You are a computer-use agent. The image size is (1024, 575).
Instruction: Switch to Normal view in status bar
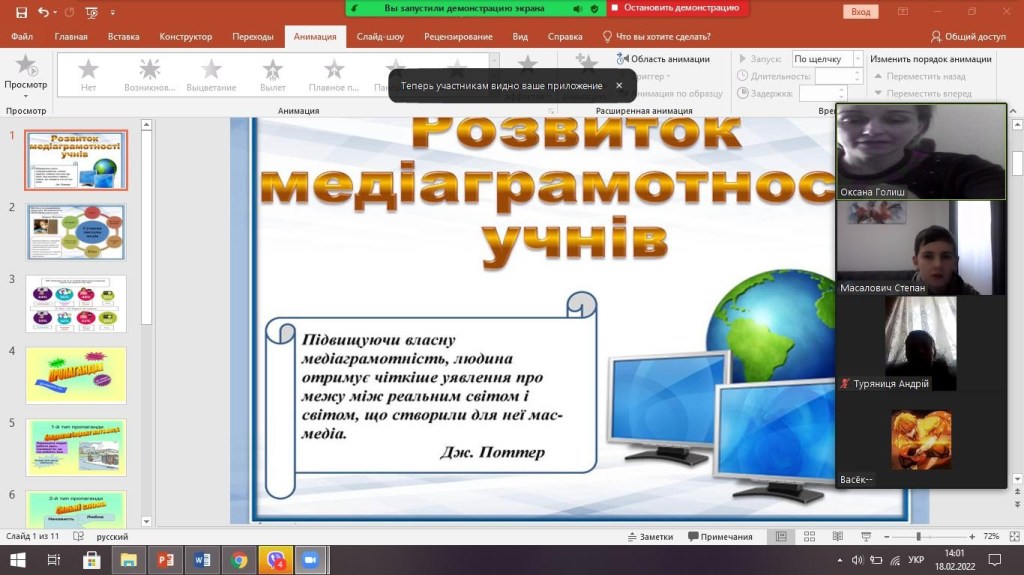click(x=781, y=537)
